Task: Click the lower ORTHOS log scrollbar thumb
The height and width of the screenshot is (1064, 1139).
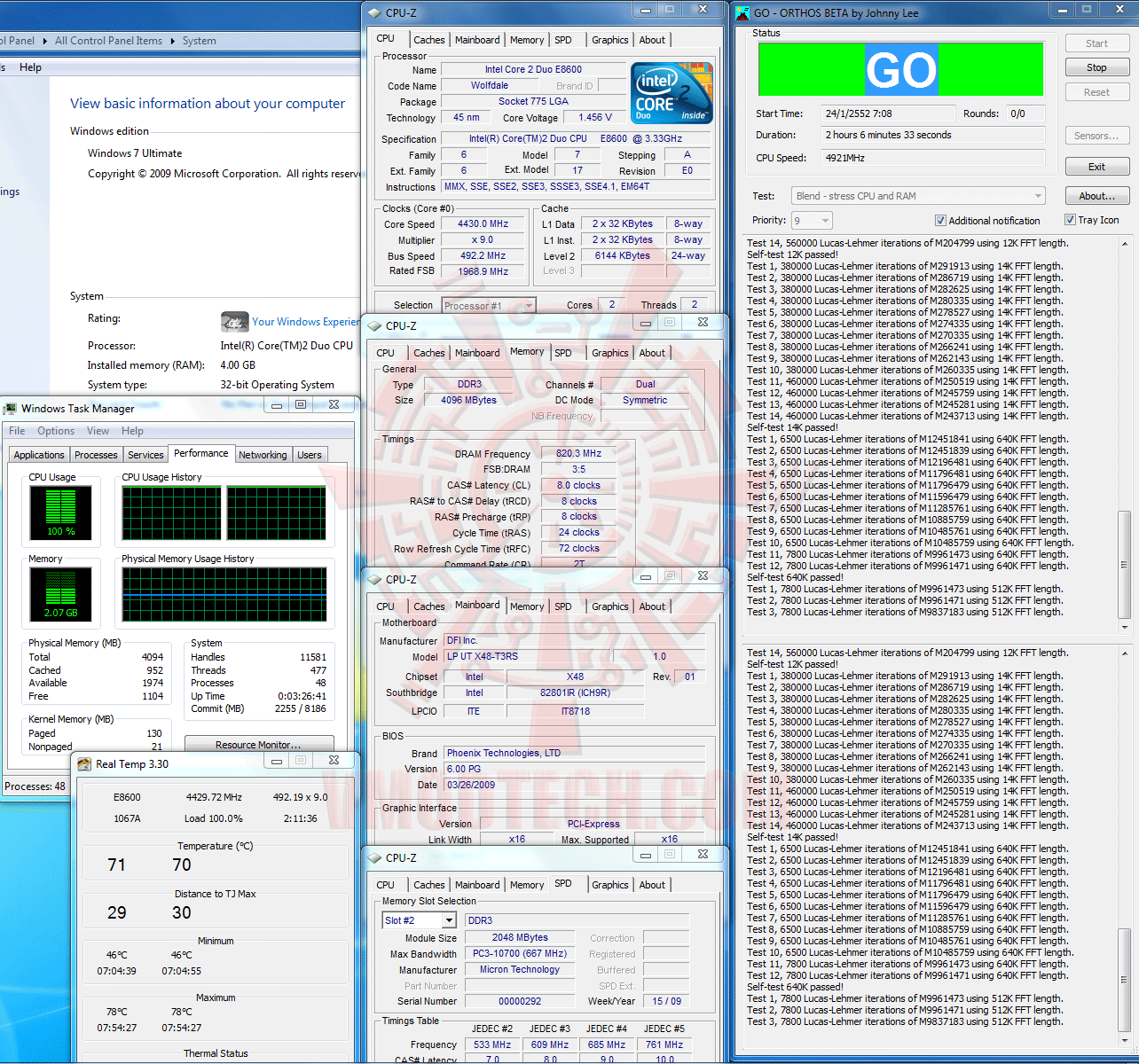Action: tap(1124, 978)
